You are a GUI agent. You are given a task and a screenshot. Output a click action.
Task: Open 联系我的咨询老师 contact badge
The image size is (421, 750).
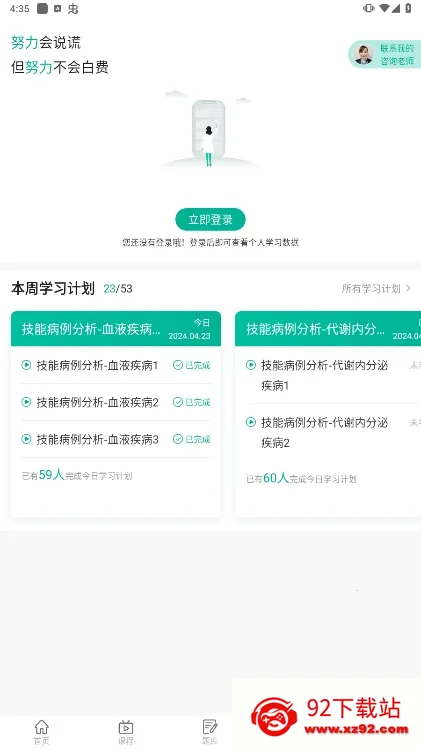point(385,54)
